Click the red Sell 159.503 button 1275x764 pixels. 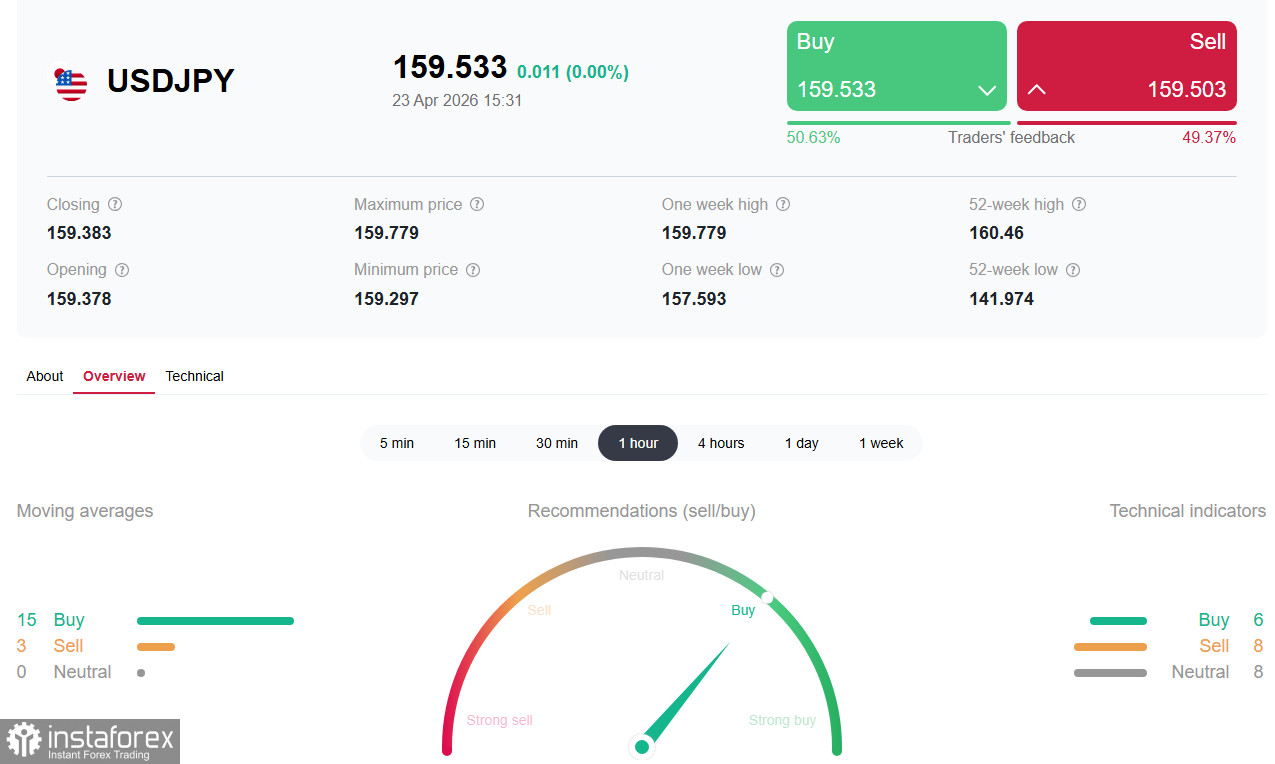(x=1127, y=66)
